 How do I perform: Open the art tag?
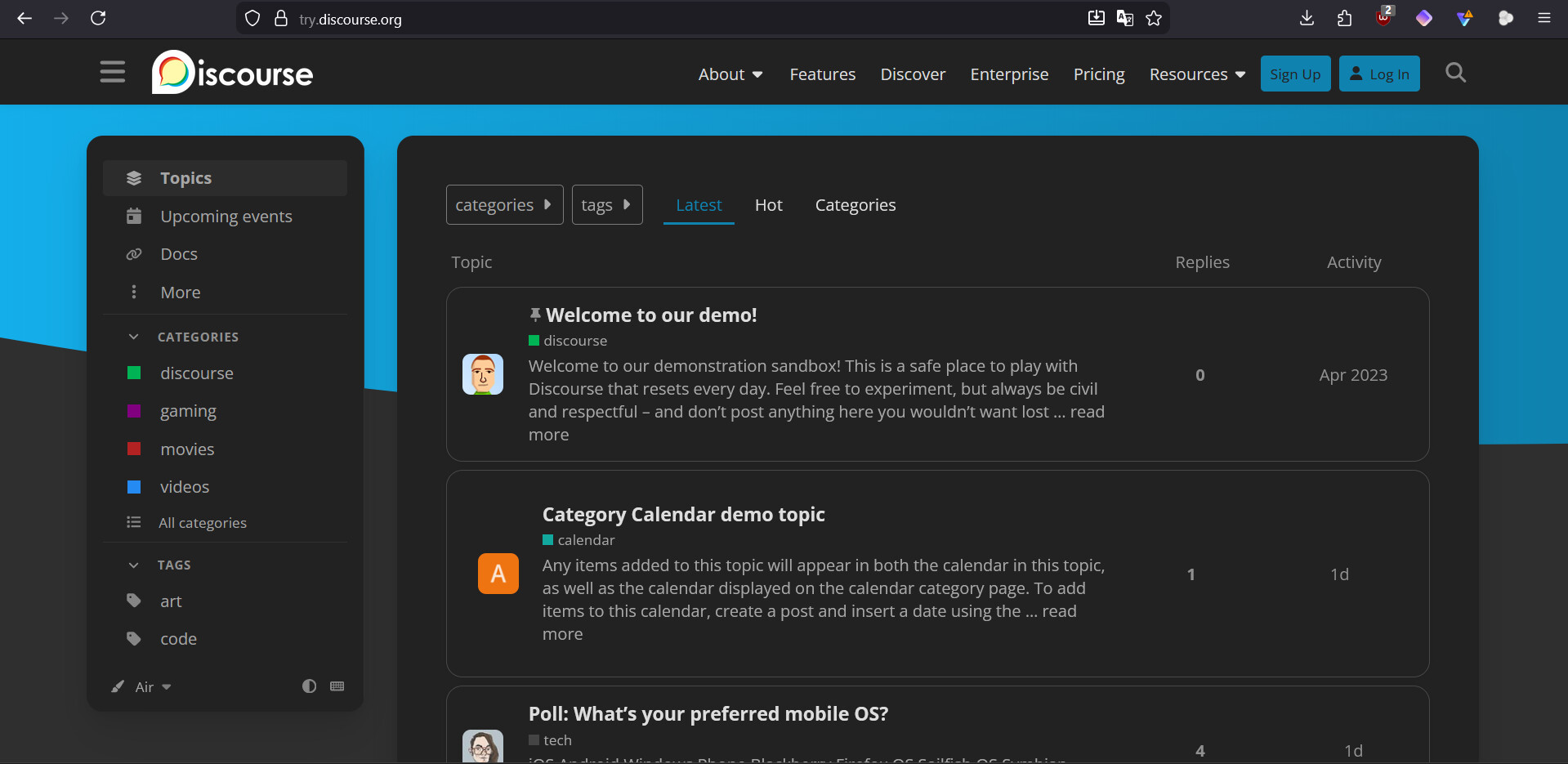(x=171, y=601)
